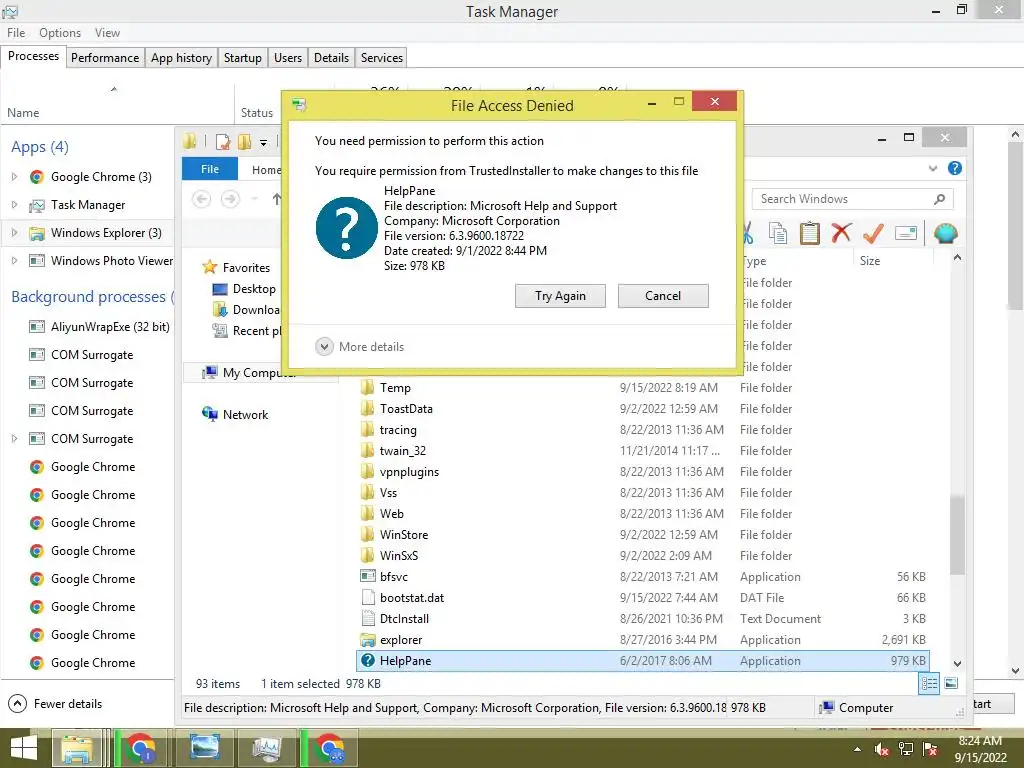Click the magnifier icon in Search Windows box
The width and height of the screenshot is (1024, 768).
point(939,199)
